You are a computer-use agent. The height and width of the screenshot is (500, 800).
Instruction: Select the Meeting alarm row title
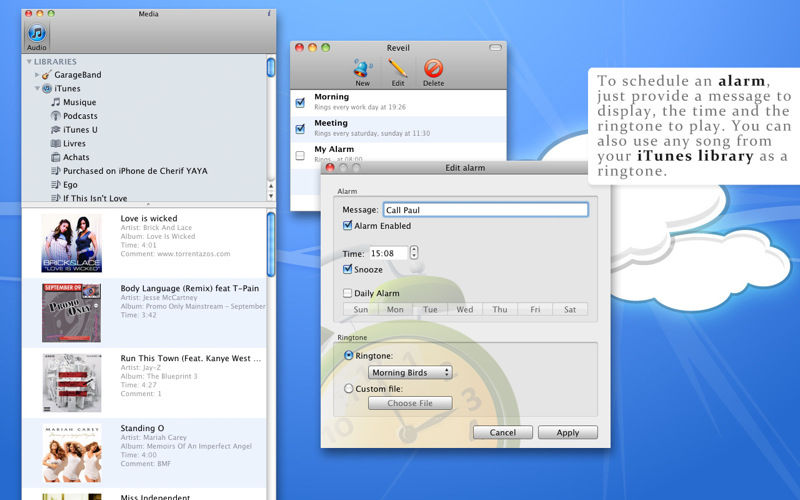tap(331, 123)
